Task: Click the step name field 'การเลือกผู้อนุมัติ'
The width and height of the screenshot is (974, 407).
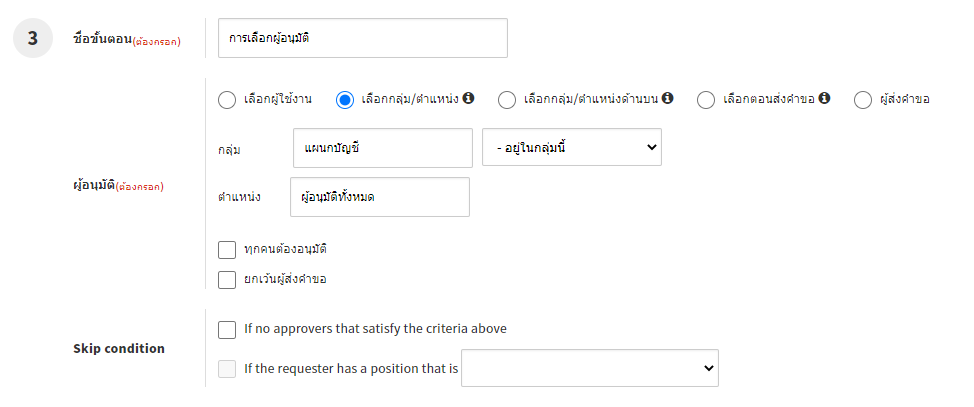Action: (362, 38)
